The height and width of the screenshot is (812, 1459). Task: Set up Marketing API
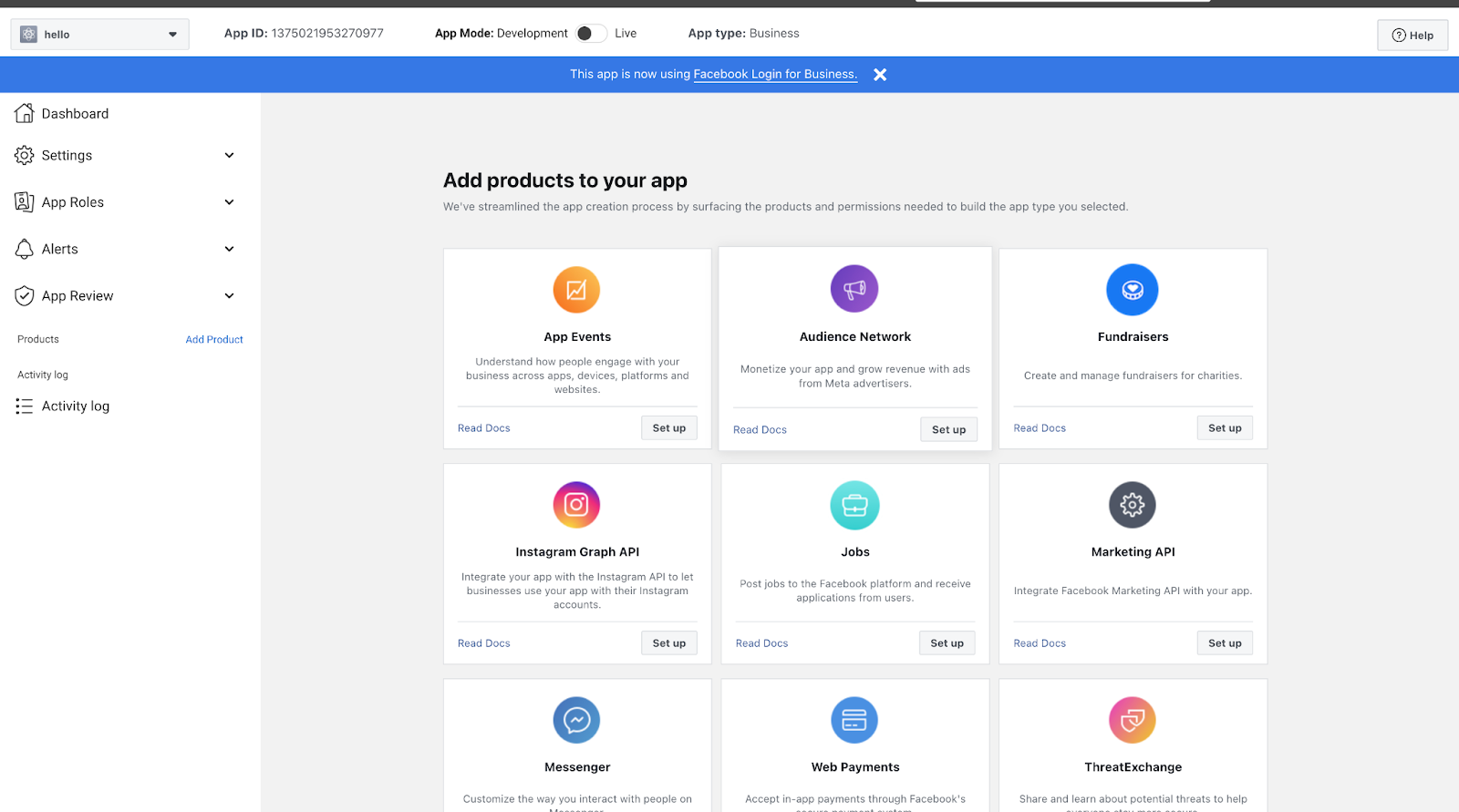point(1225,643)
